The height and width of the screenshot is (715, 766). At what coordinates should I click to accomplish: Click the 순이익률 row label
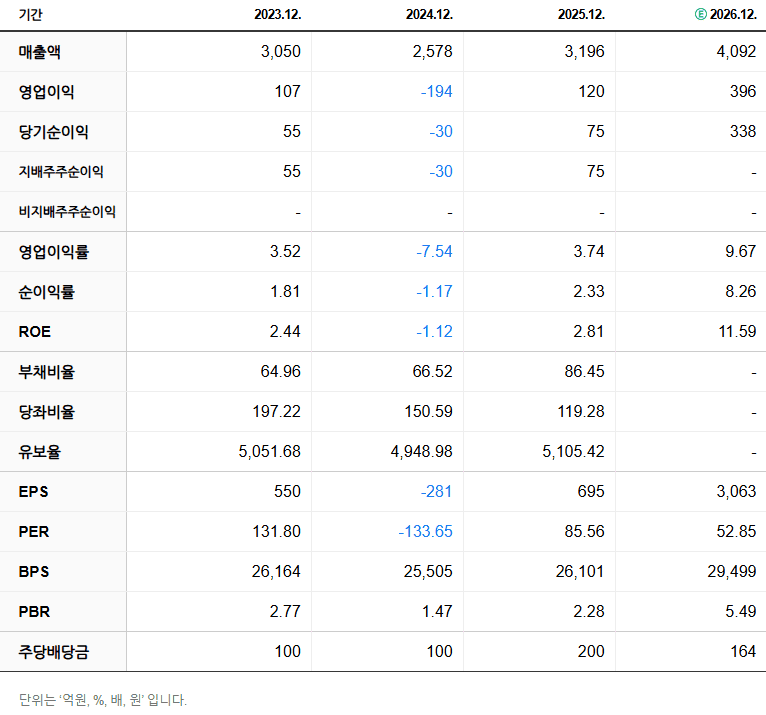46,292
